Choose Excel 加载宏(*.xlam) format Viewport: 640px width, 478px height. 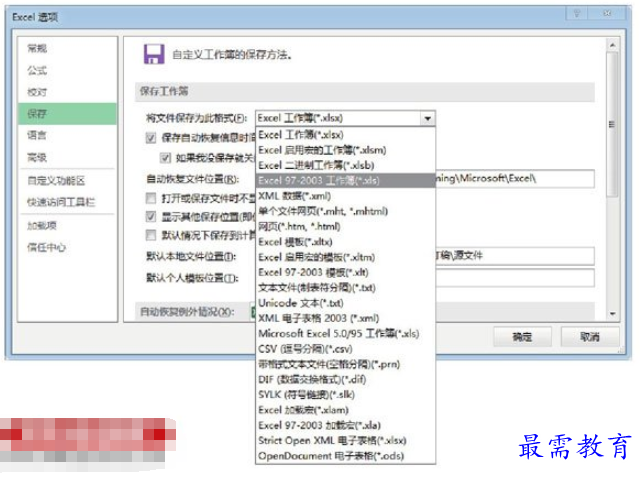[345, 410]
